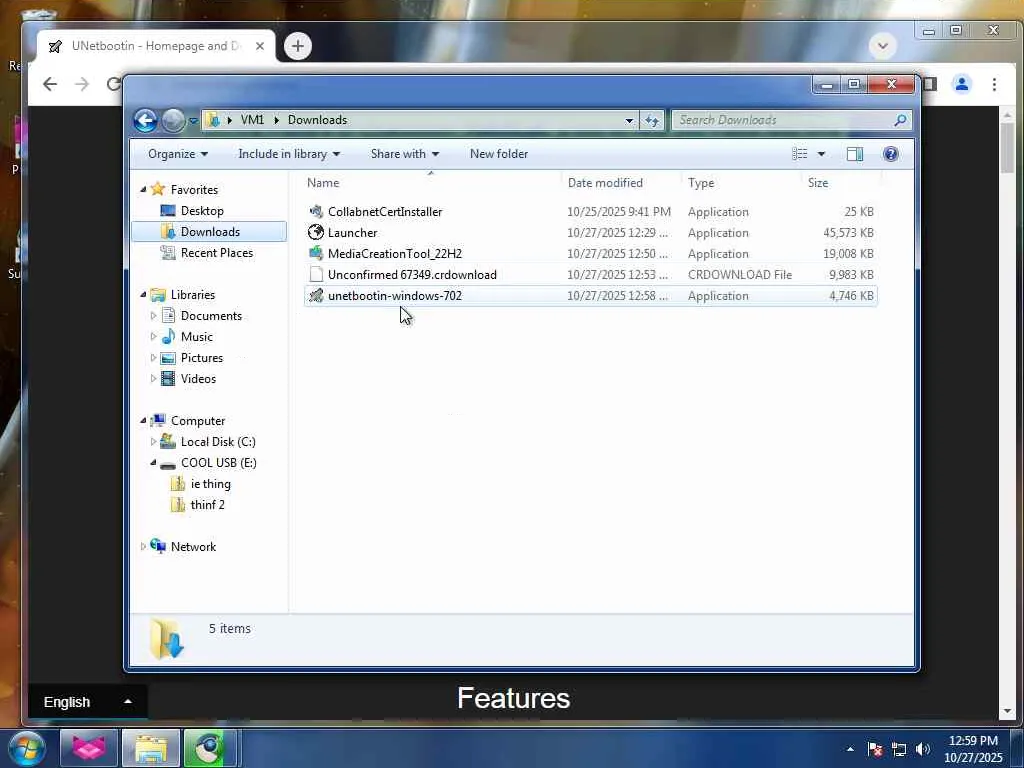
Task: Open the Organize menu
Action: click(x=178, y=154)
